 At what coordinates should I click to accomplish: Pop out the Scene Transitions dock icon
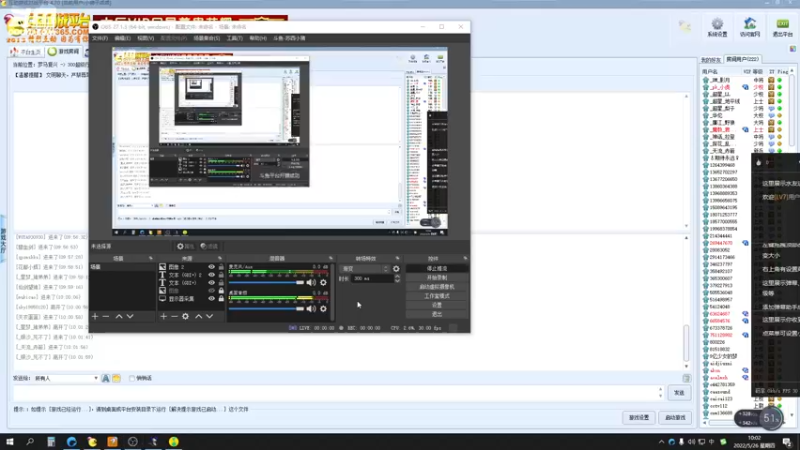(397, 258)
